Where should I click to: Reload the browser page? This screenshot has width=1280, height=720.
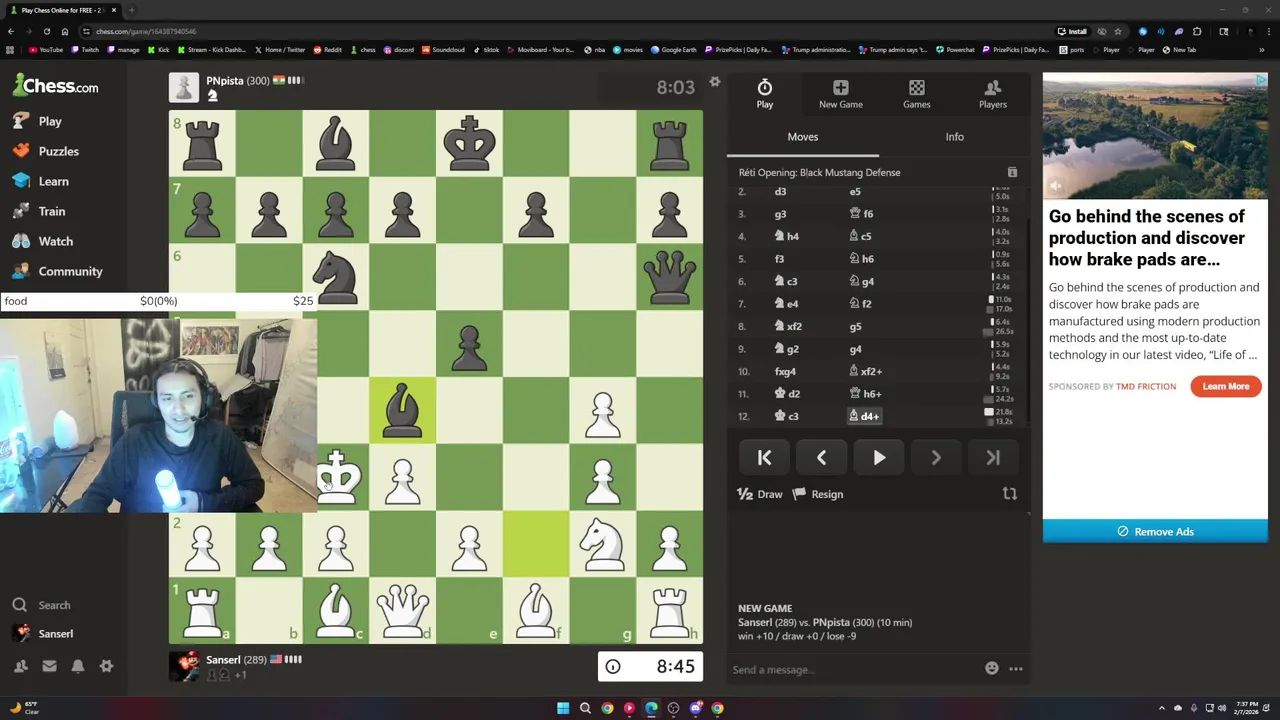[x=46, y=32]
